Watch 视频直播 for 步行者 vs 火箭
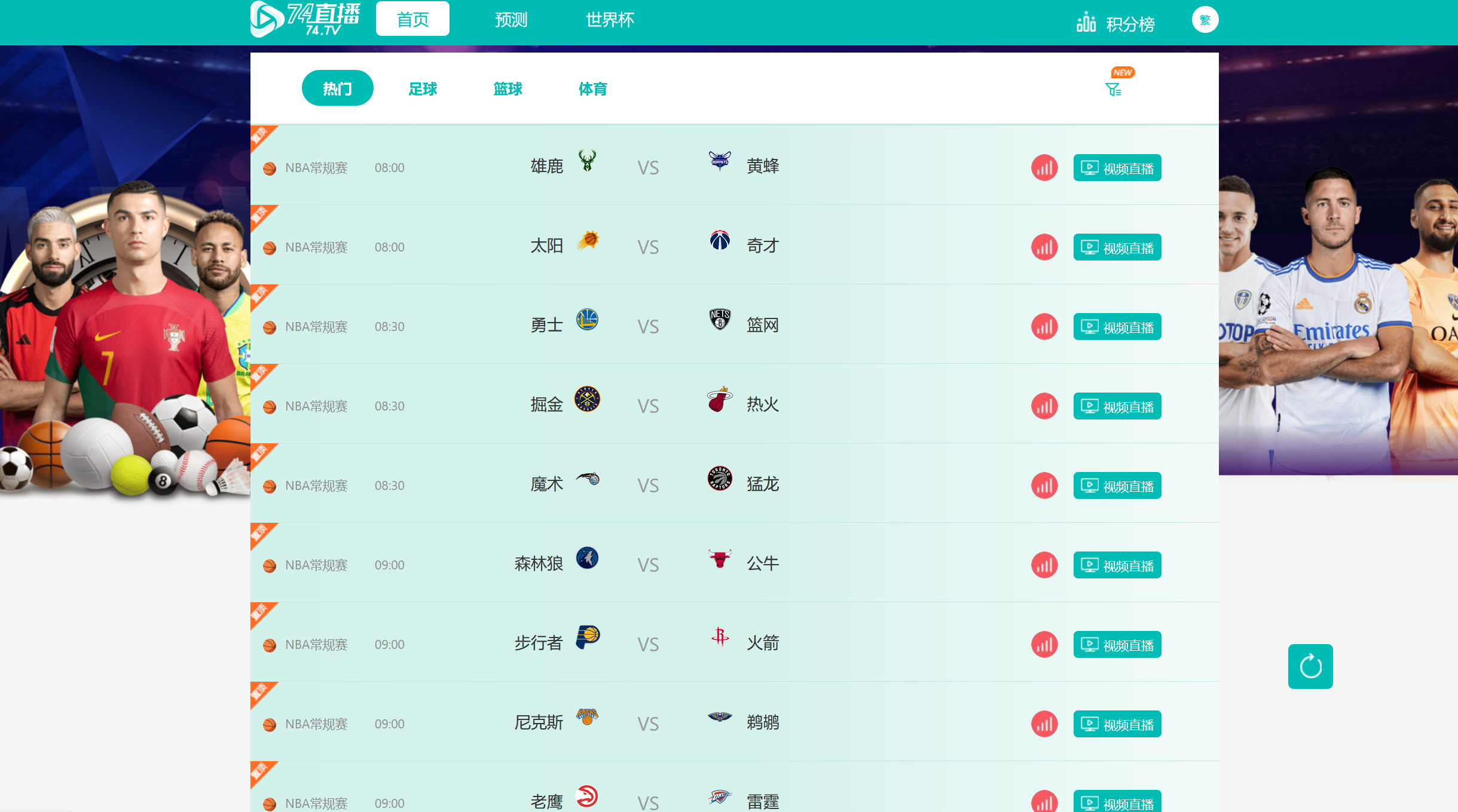Viewport: 1458px width, 812px height. click(1117, 645)
